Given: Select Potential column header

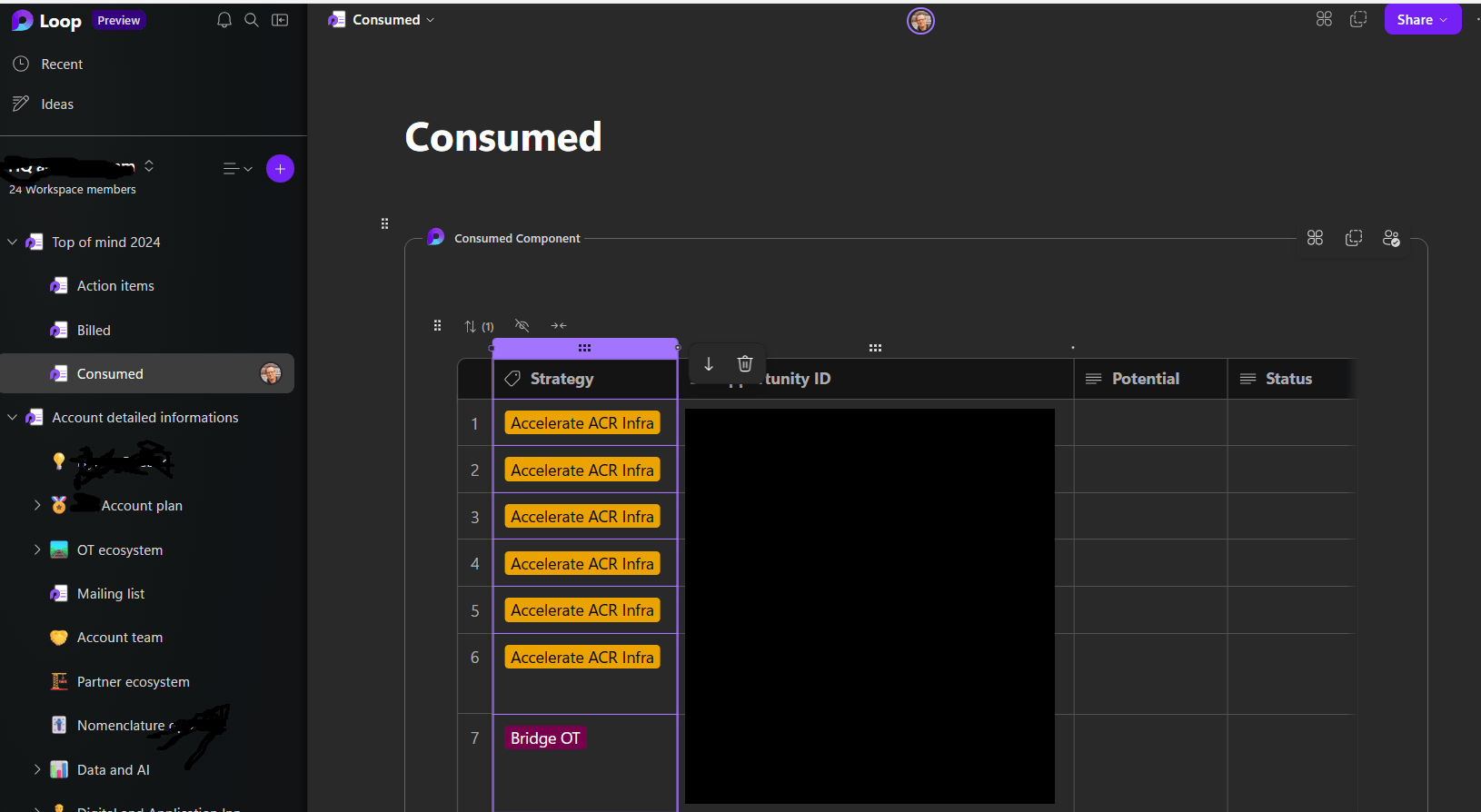Looking at the screenshot, I should point(1150,379).
